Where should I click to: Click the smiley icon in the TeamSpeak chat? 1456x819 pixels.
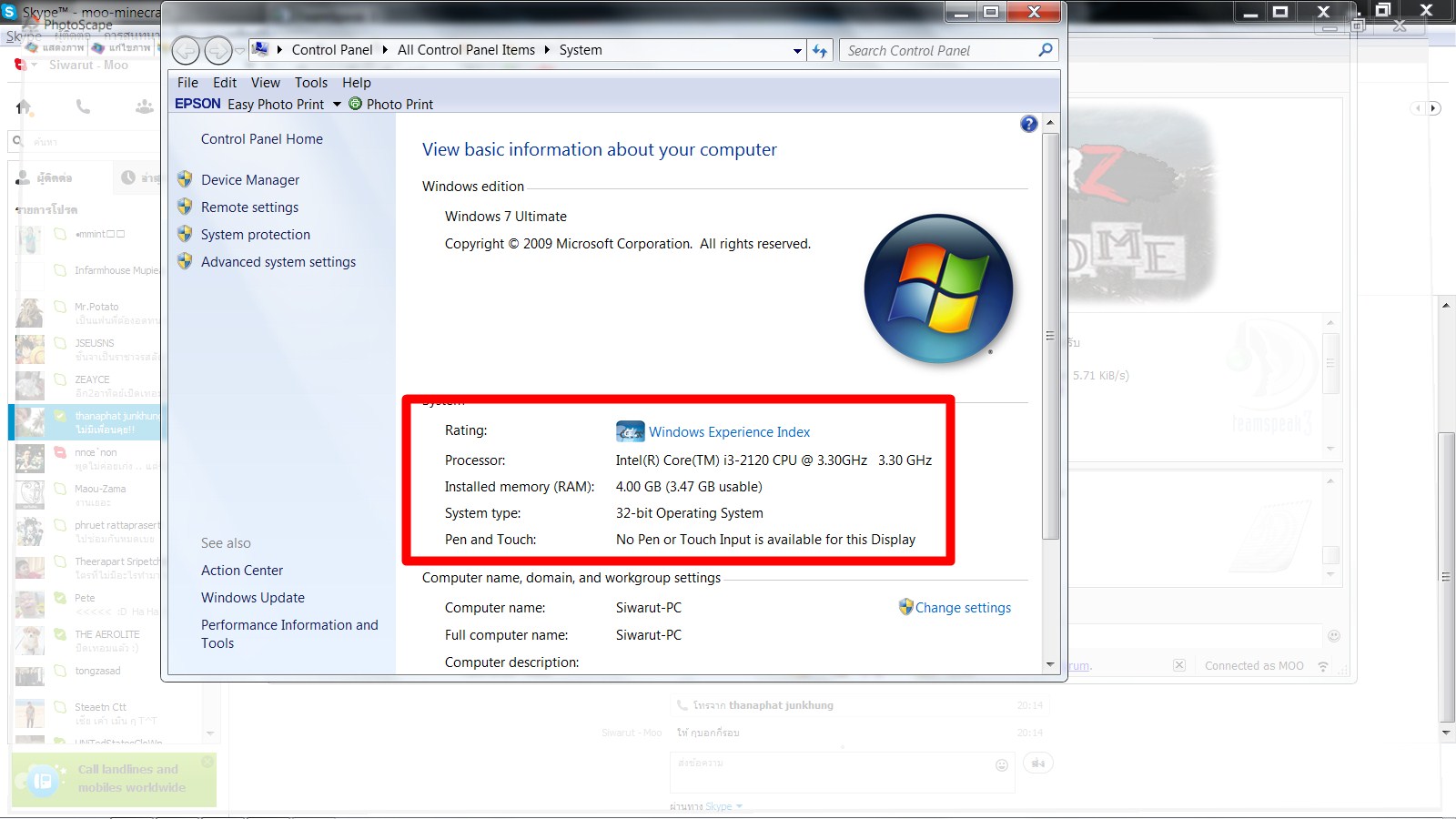[x=1334, y=636]
